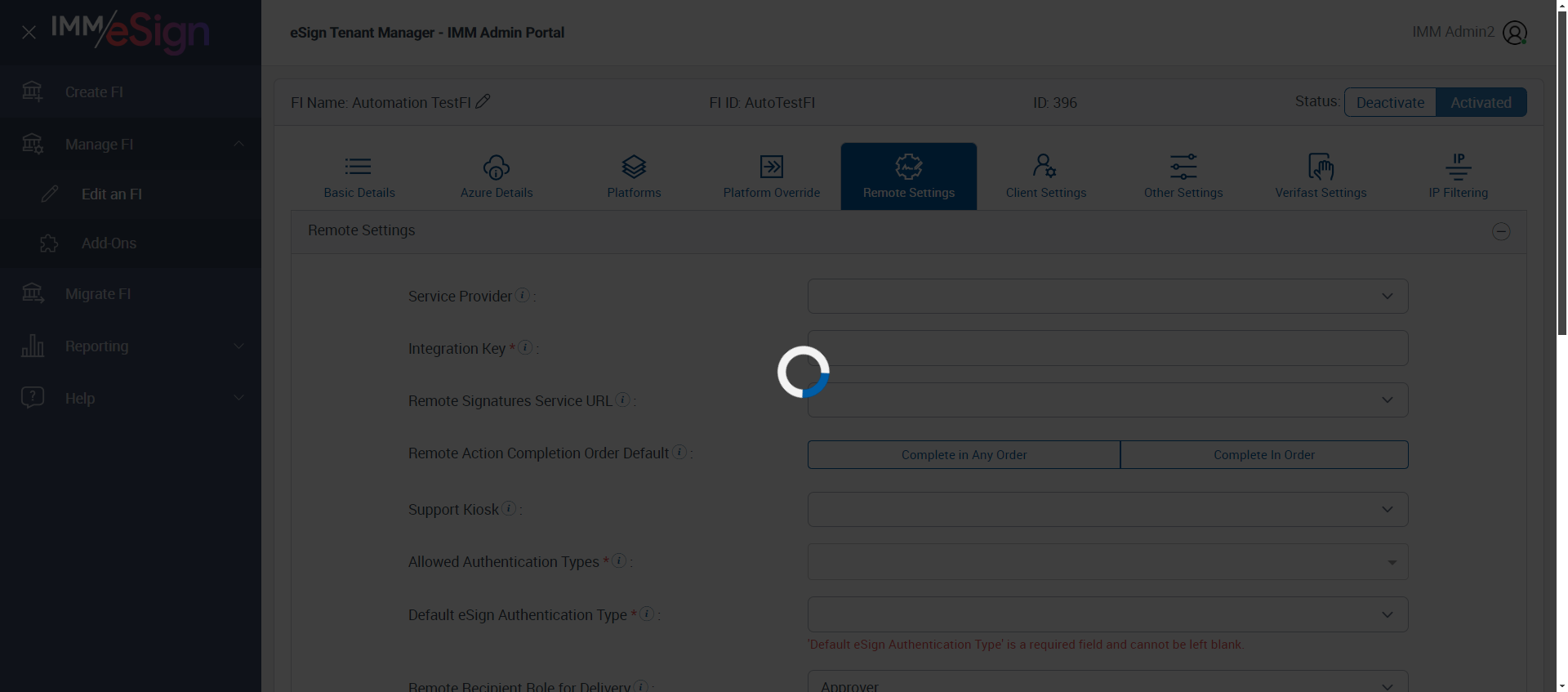1568x692 pixels.
Task: Click the Manage FI bank-gear icon
Action: (33, 144)
